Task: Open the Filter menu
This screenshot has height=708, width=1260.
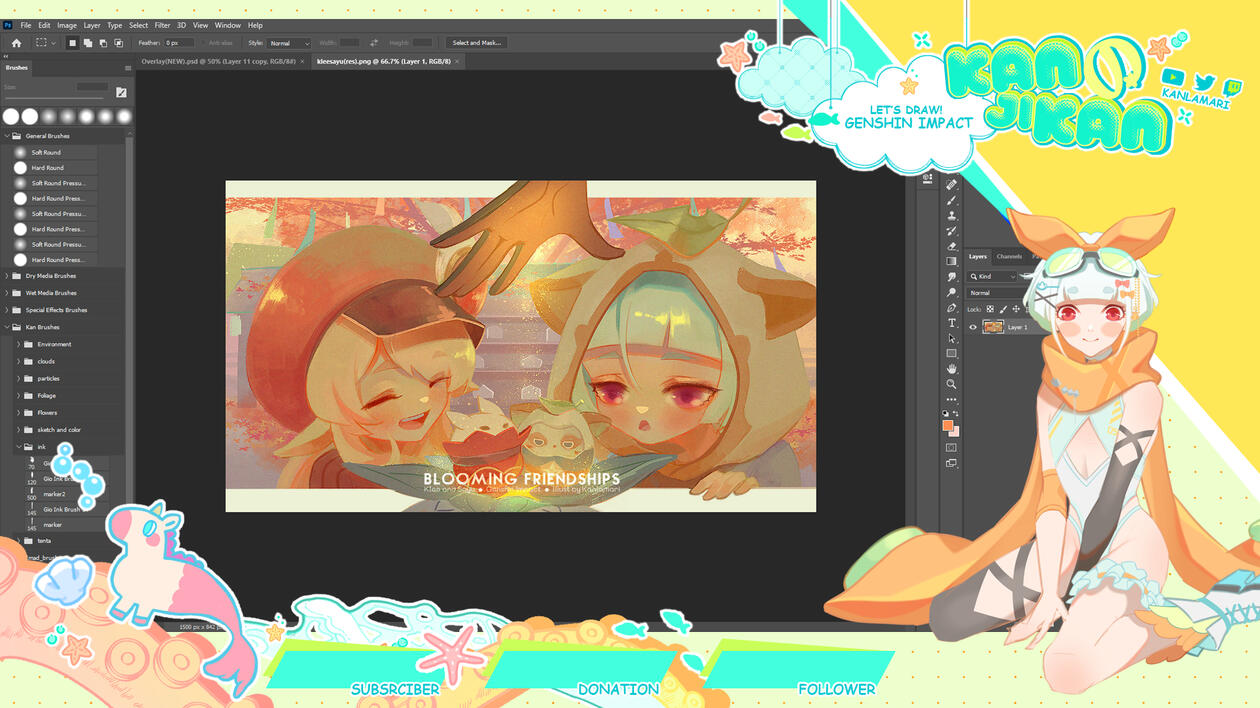Action: coord(162,25)
